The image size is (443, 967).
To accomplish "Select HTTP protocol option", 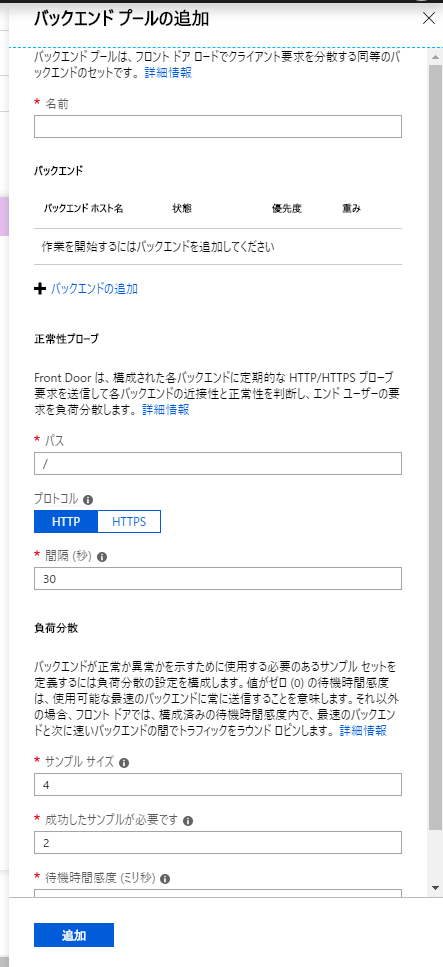I will click(66, 521).
